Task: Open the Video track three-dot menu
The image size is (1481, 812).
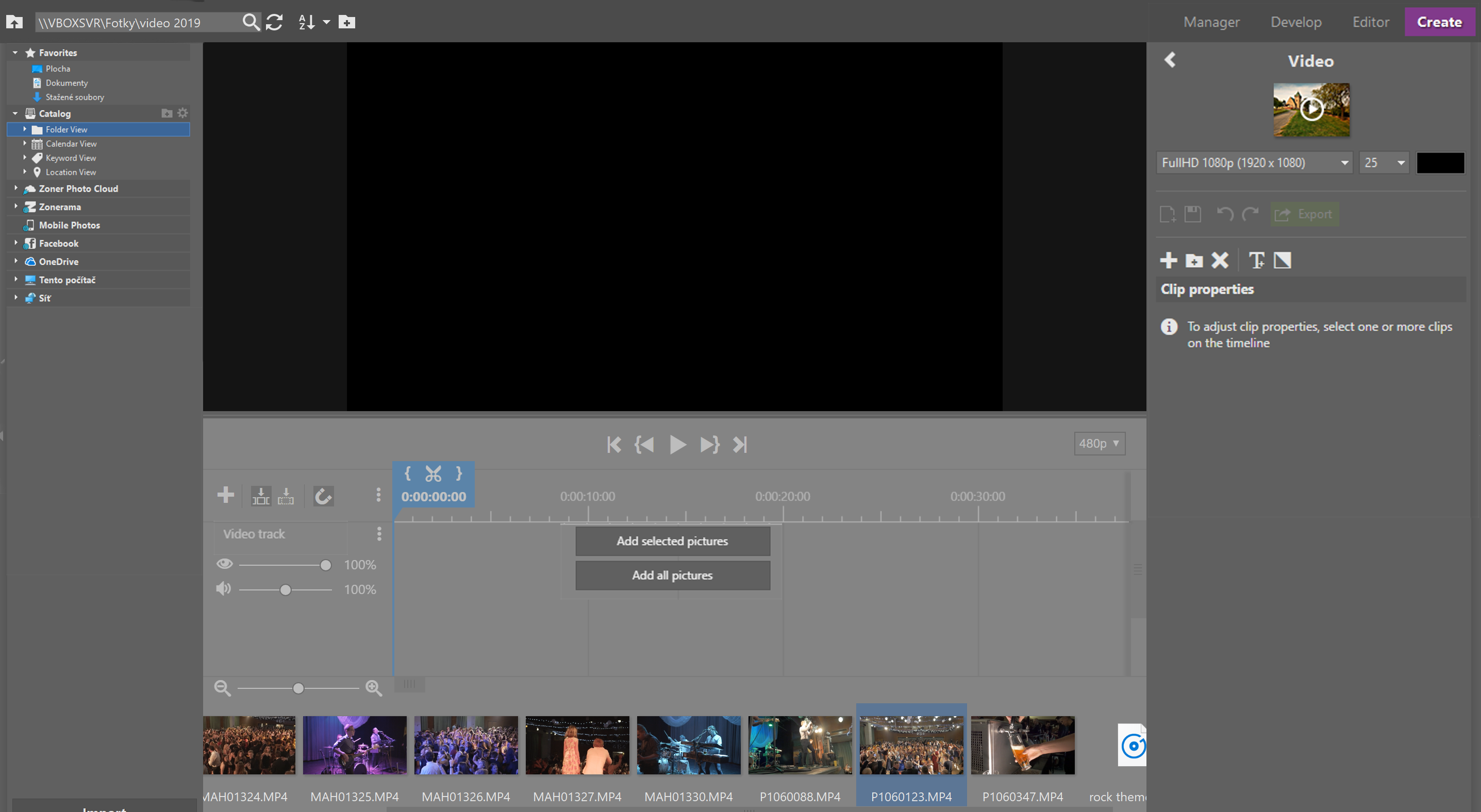Action: [379, 534]
